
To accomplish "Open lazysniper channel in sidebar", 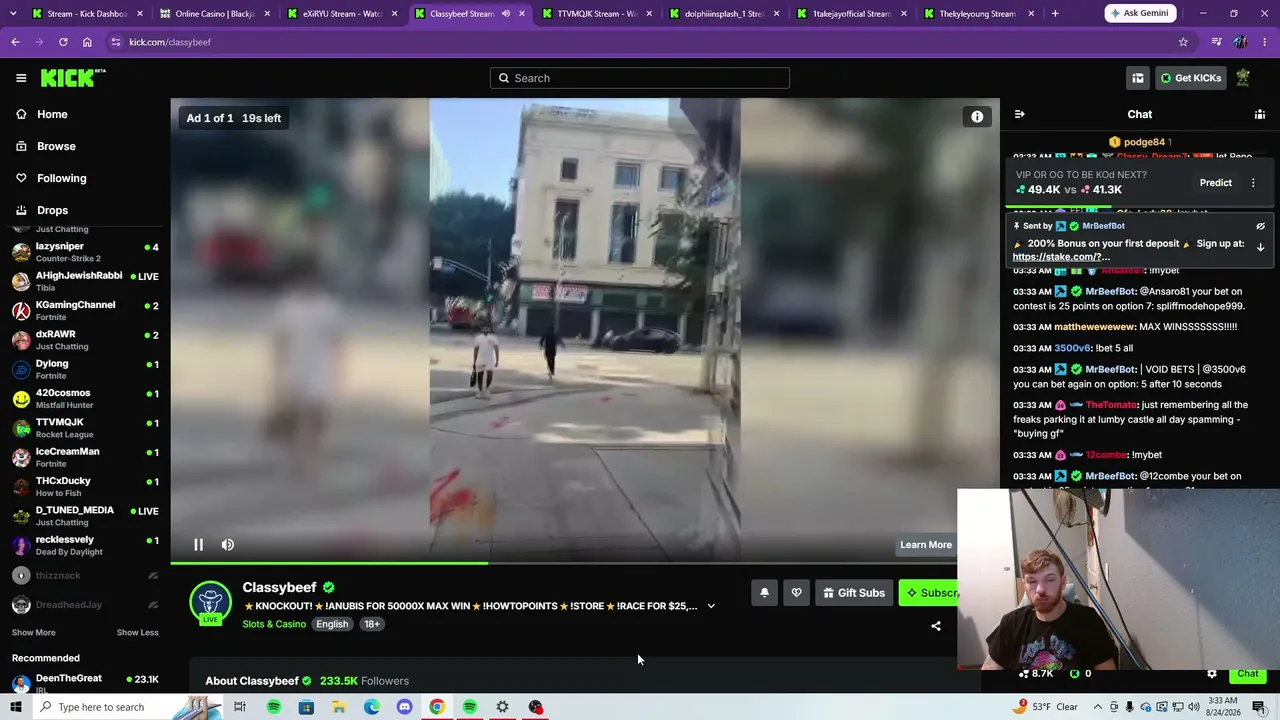I will coord(85,252).
